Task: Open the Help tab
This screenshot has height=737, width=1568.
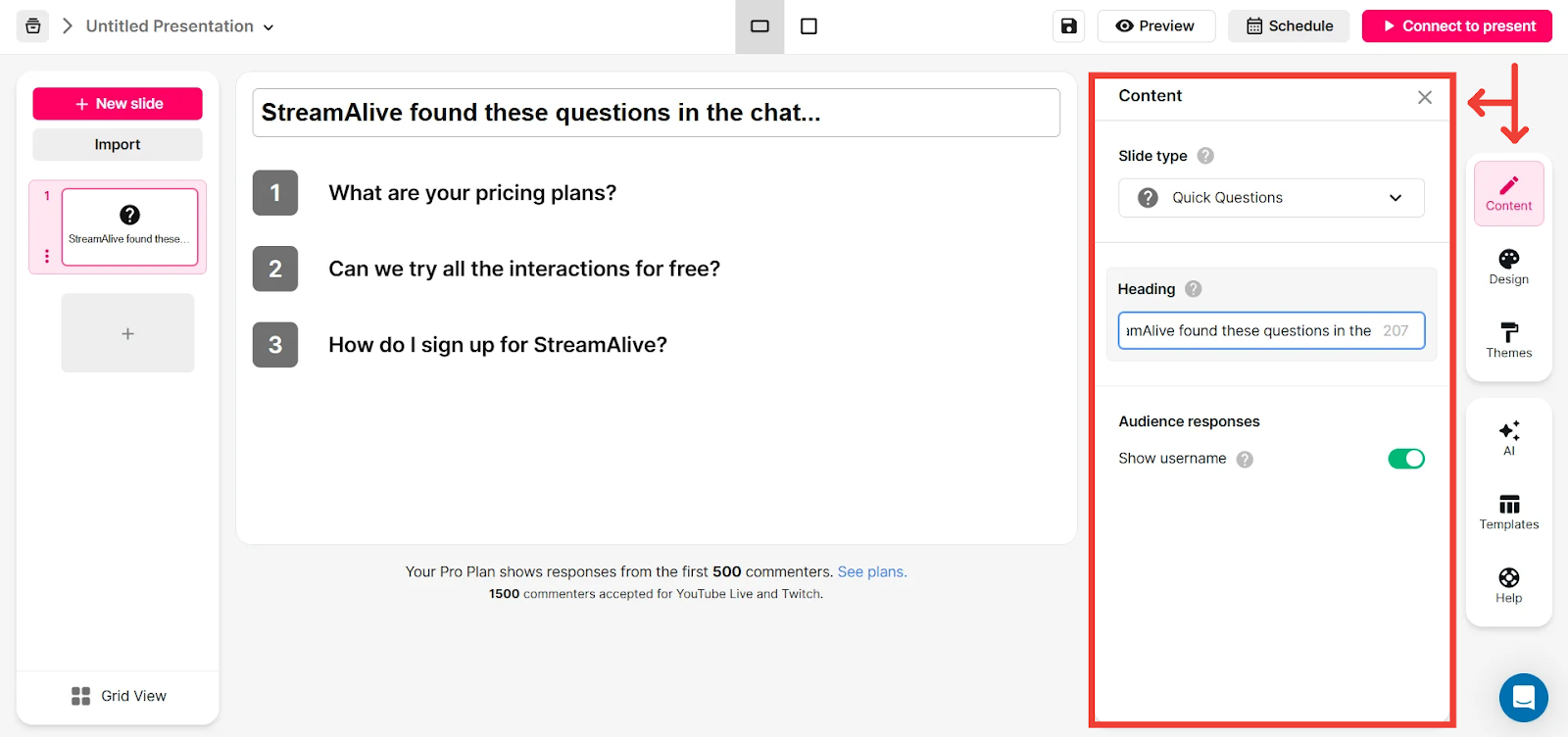Action: click(1509, 586)
